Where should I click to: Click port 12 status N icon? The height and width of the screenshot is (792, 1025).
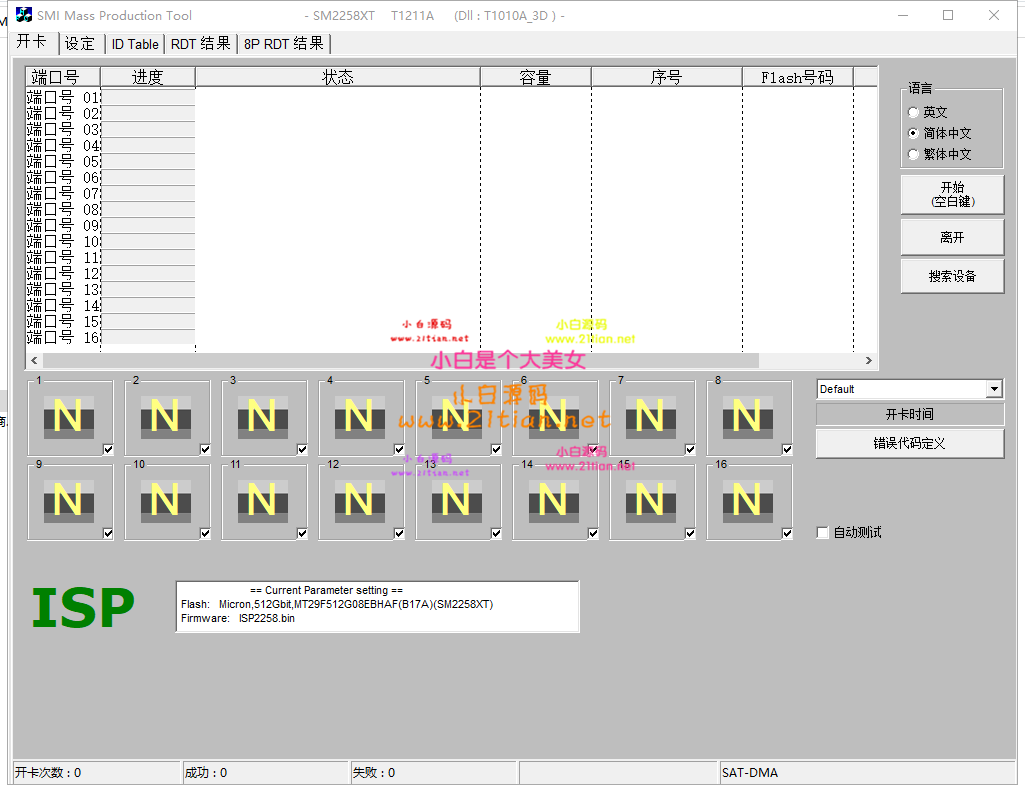point(360,501)
